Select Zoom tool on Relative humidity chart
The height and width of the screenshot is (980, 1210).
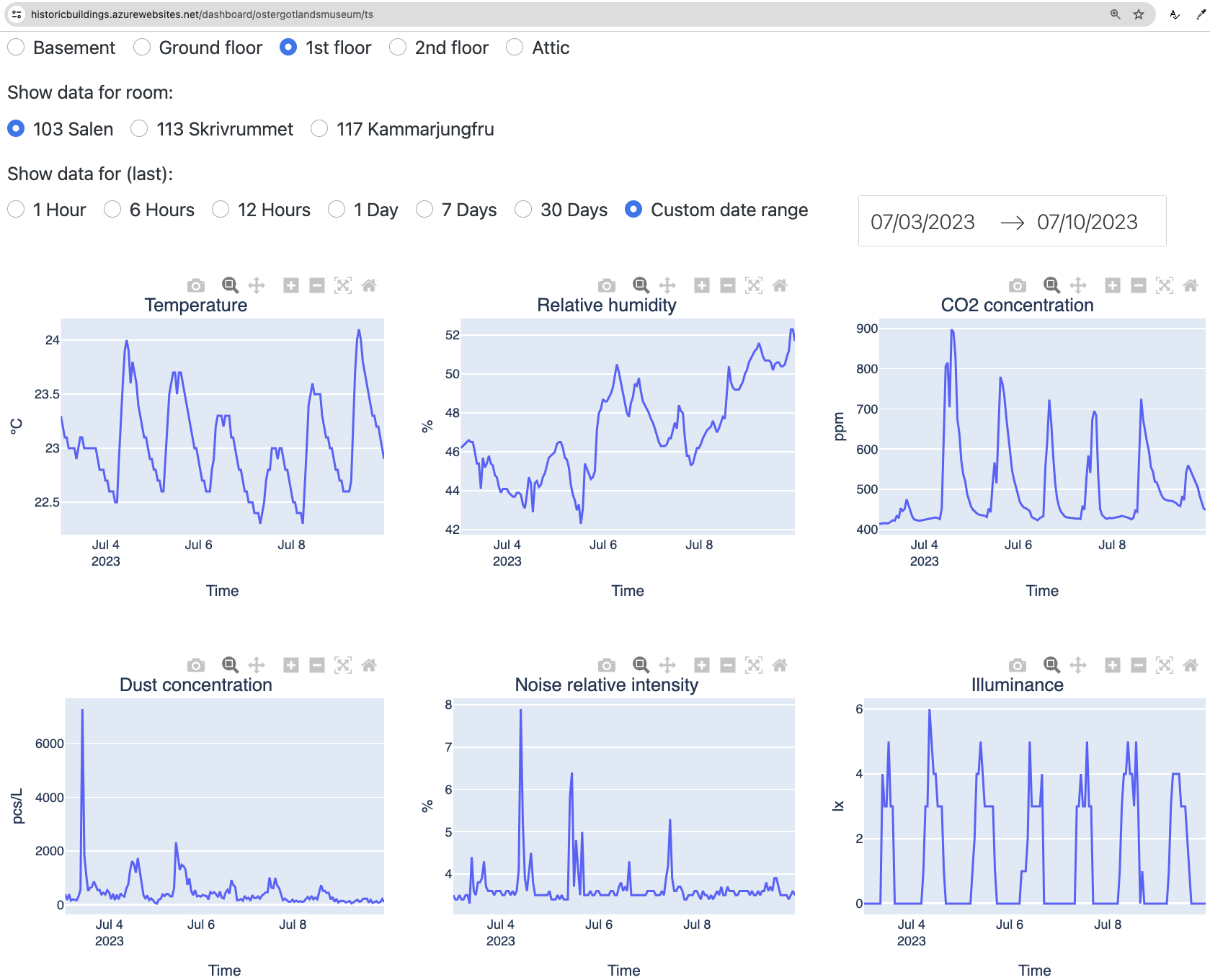[641, 285]
